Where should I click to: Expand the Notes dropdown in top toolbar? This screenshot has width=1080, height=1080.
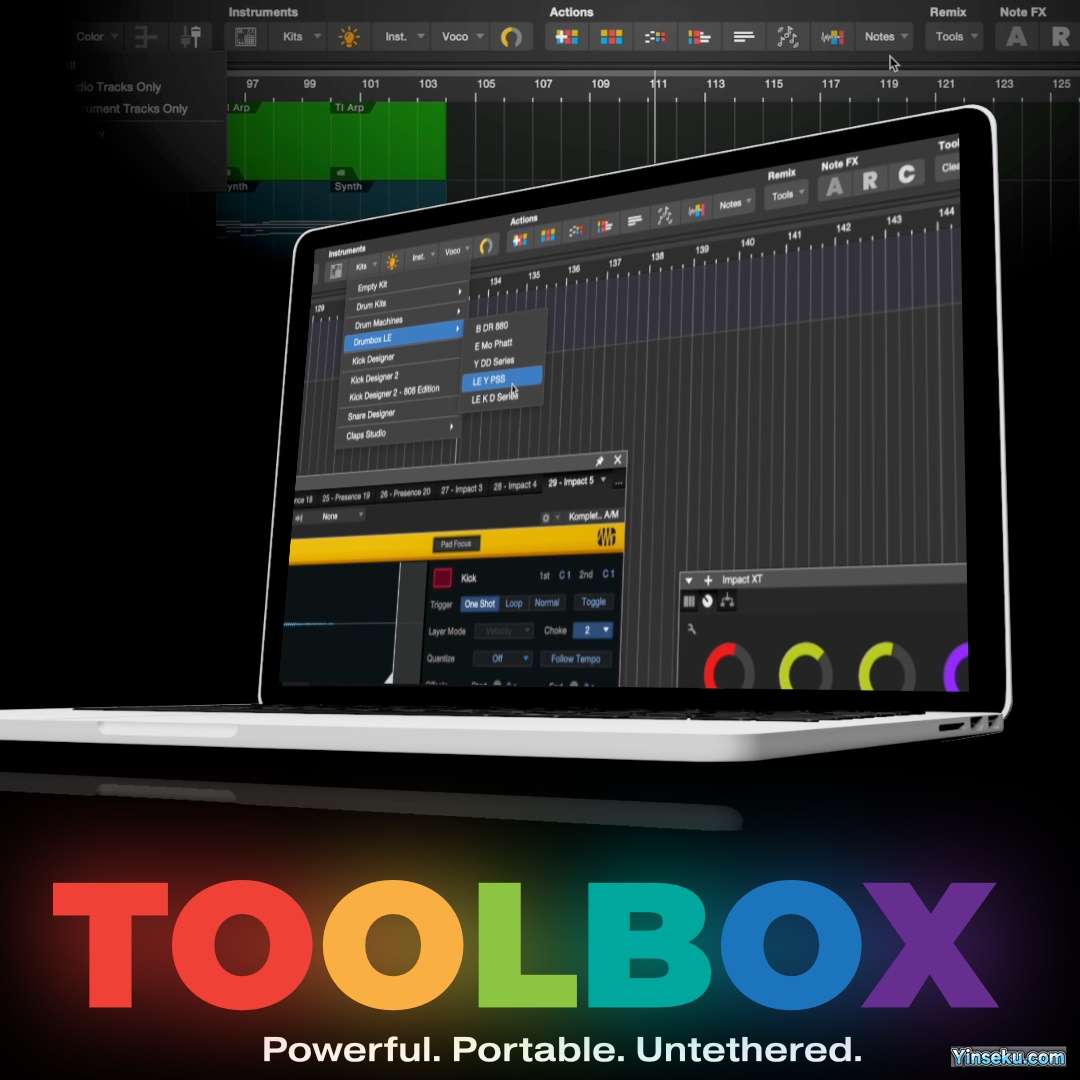(x=885, y=37)
